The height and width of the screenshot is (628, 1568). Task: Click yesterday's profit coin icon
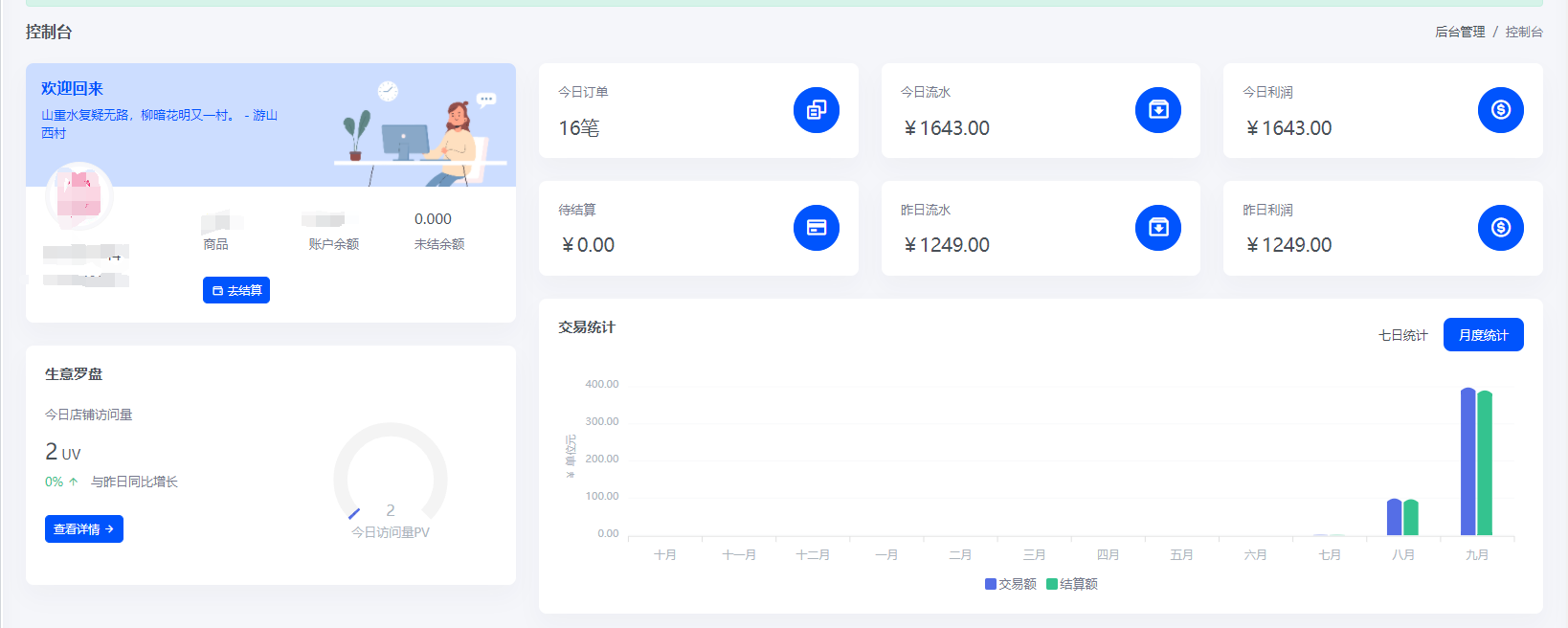coord(1500,228)
